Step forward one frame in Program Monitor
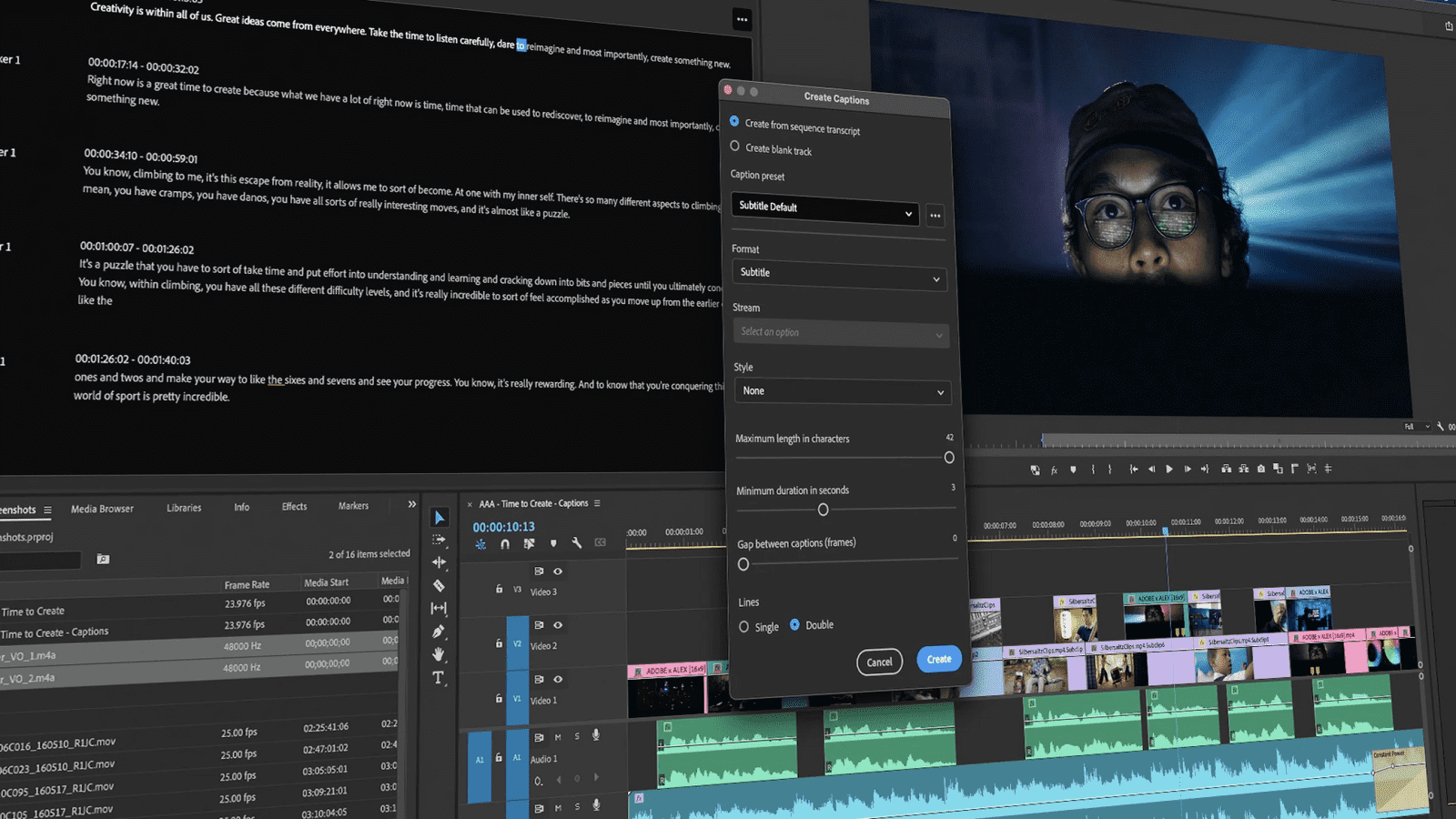1456x819 pixels. pyautogui.click(x=1188, y=469)
